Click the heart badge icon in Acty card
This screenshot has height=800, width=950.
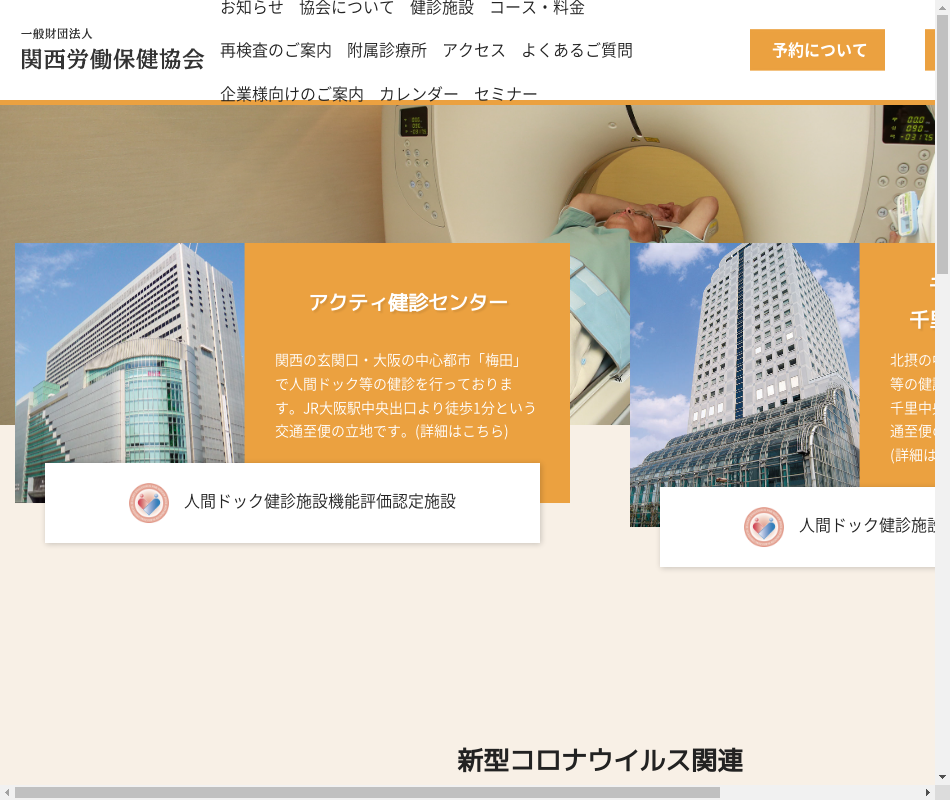pyautogui.click(x=149, y=502)
